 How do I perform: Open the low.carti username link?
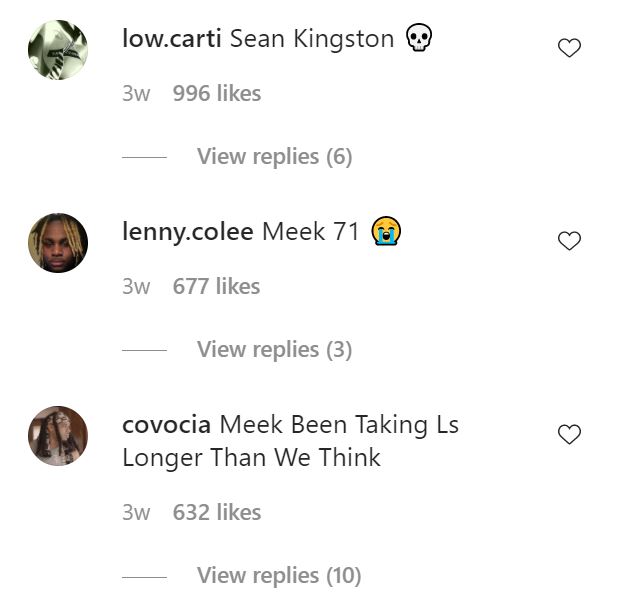[x=172, y=39]
